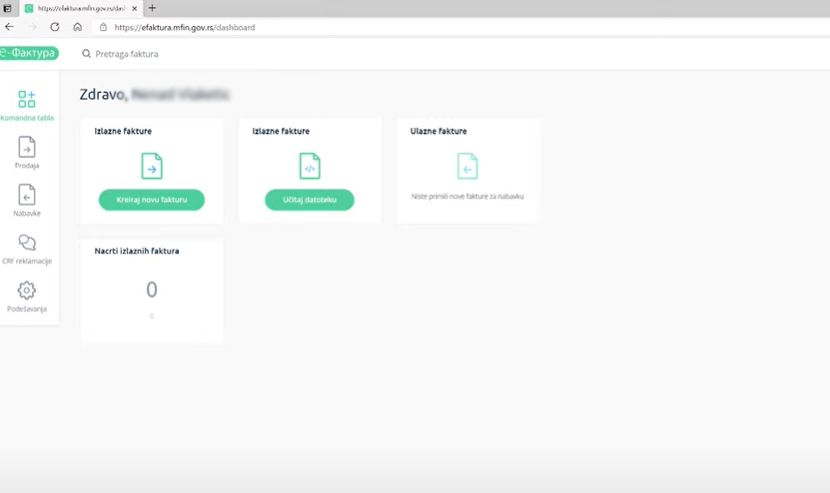The width and height of the screenshot is (830, 493).
Task: Select the browser address bar URL
Action: click(x=185, y=27)
